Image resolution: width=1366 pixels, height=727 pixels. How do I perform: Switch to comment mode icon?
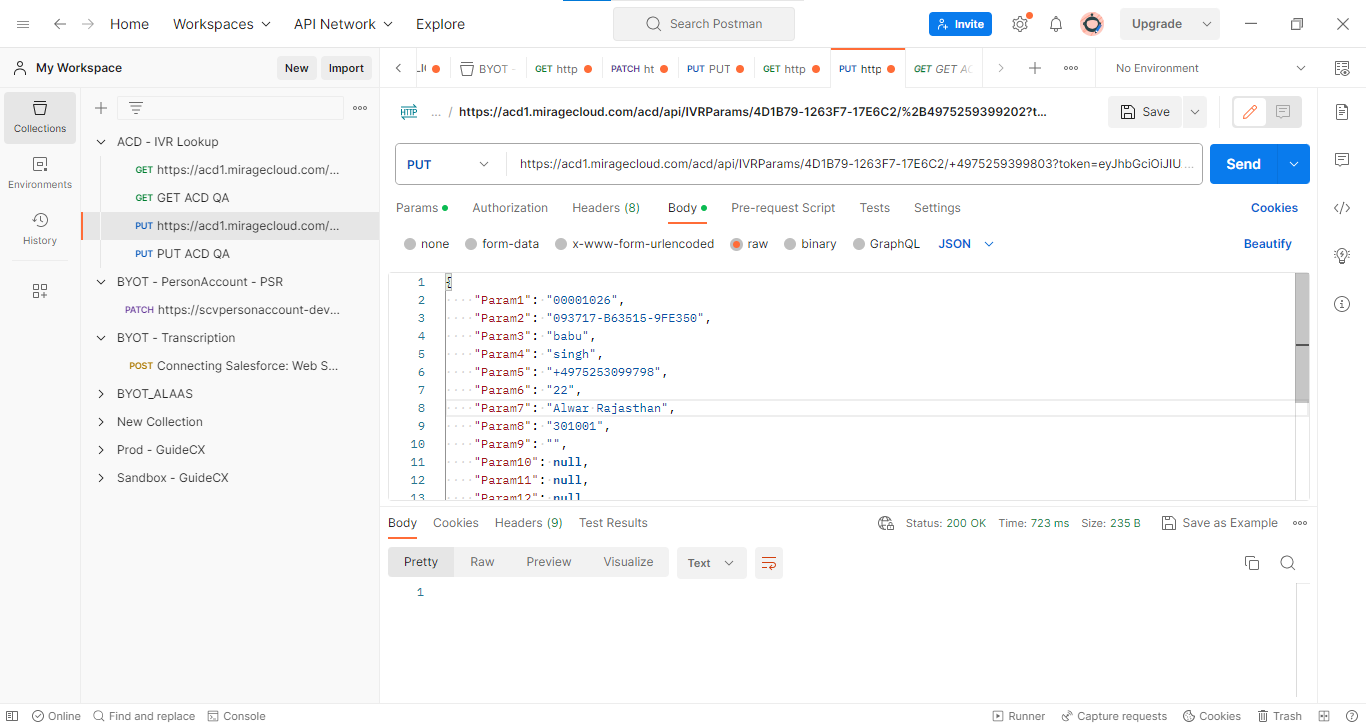[1283, 112]
